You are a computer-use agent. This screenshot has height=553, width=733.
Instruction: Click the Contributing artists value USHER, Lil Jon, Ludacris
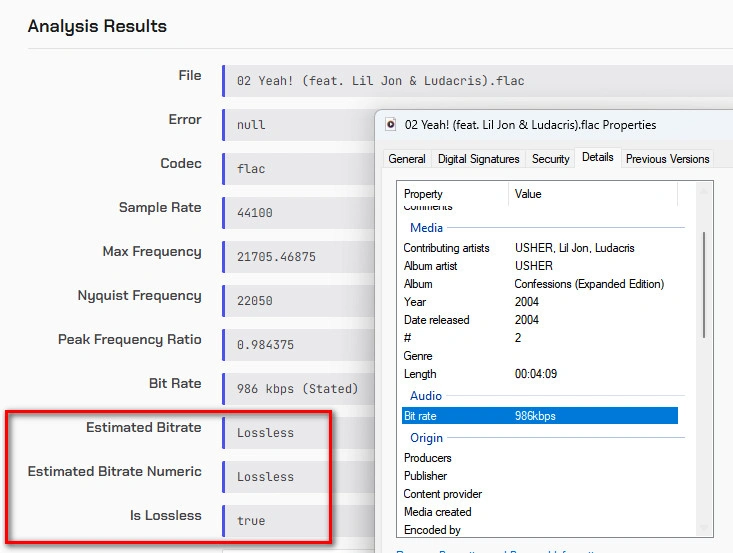click(x=575, y=248)
